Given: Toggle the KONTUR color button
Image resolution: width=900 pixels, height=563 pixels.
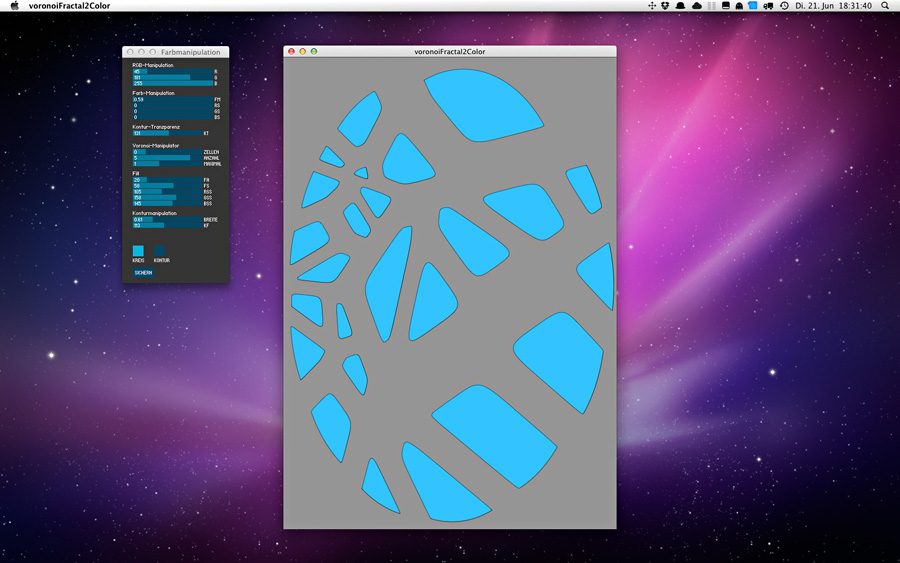Looking at the screenshot, I should pos(160,251).
